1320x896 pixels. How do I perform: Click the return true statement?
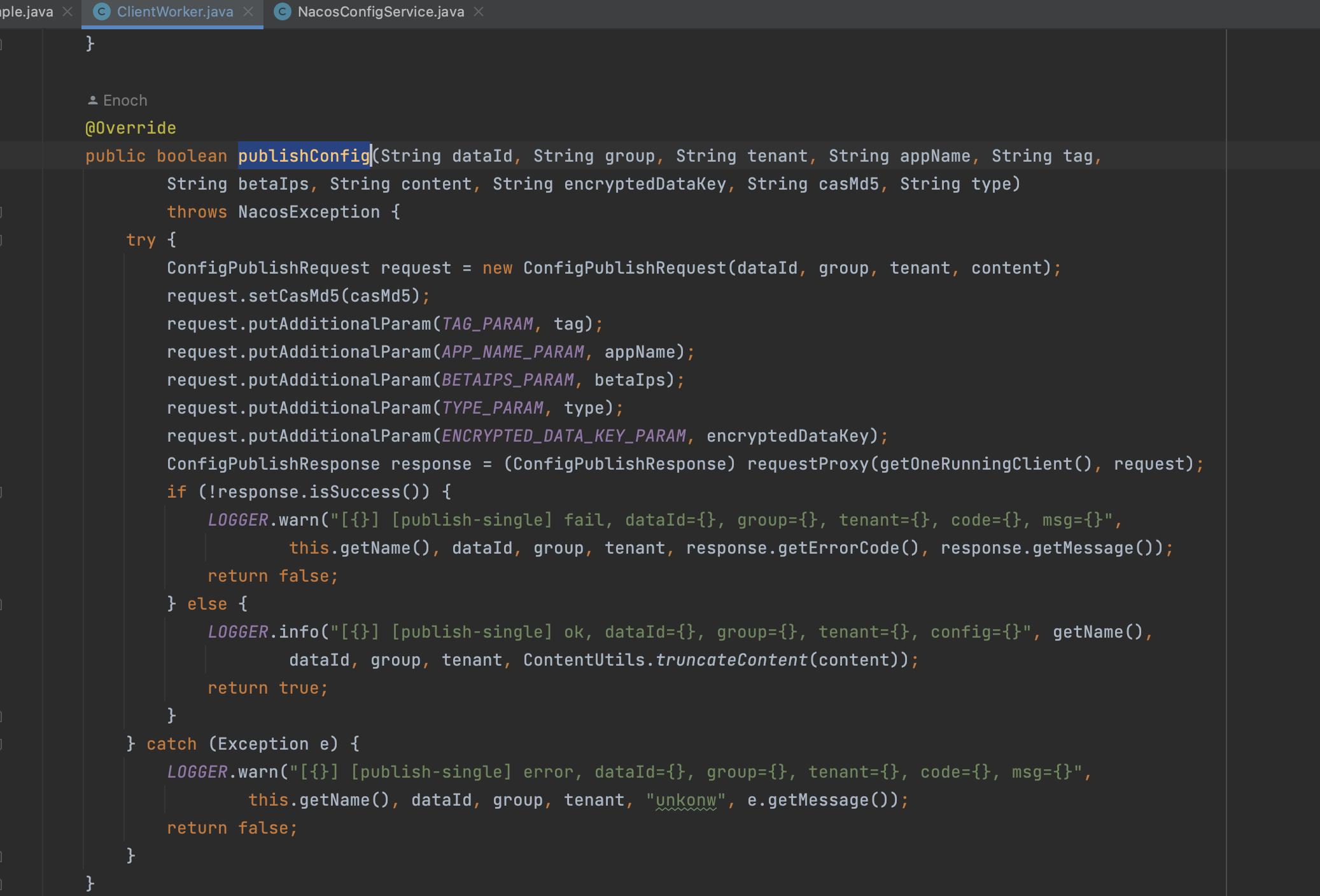pos(268,688)
